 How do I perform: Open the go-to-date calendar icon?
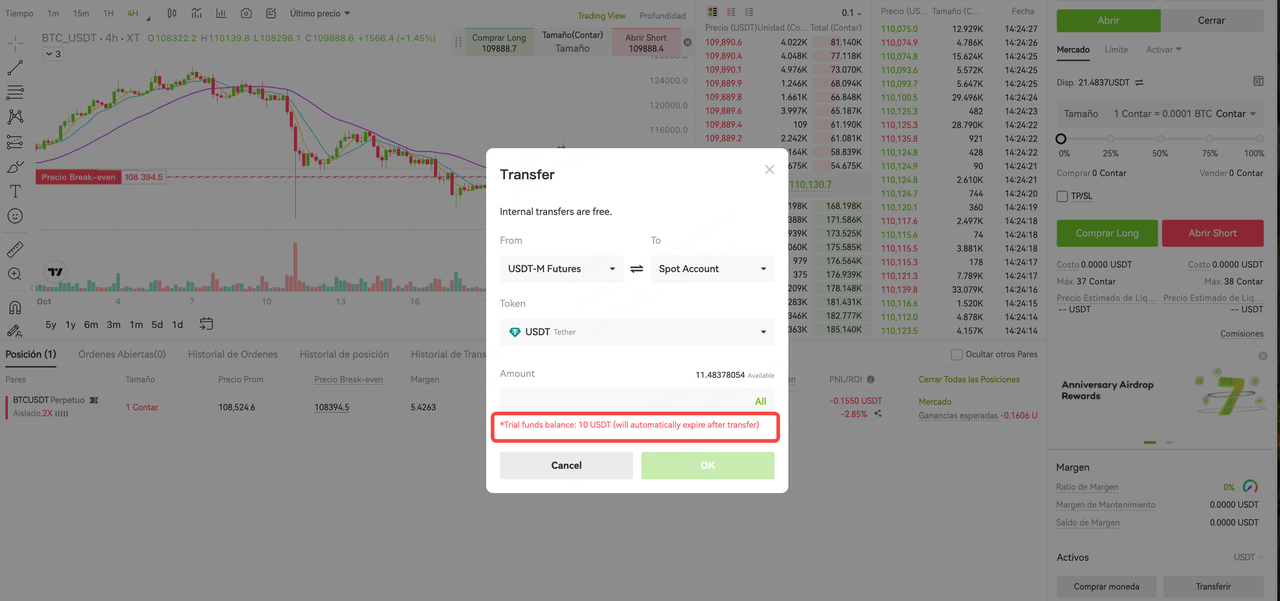pyautogui.click(x=206, y=324)
